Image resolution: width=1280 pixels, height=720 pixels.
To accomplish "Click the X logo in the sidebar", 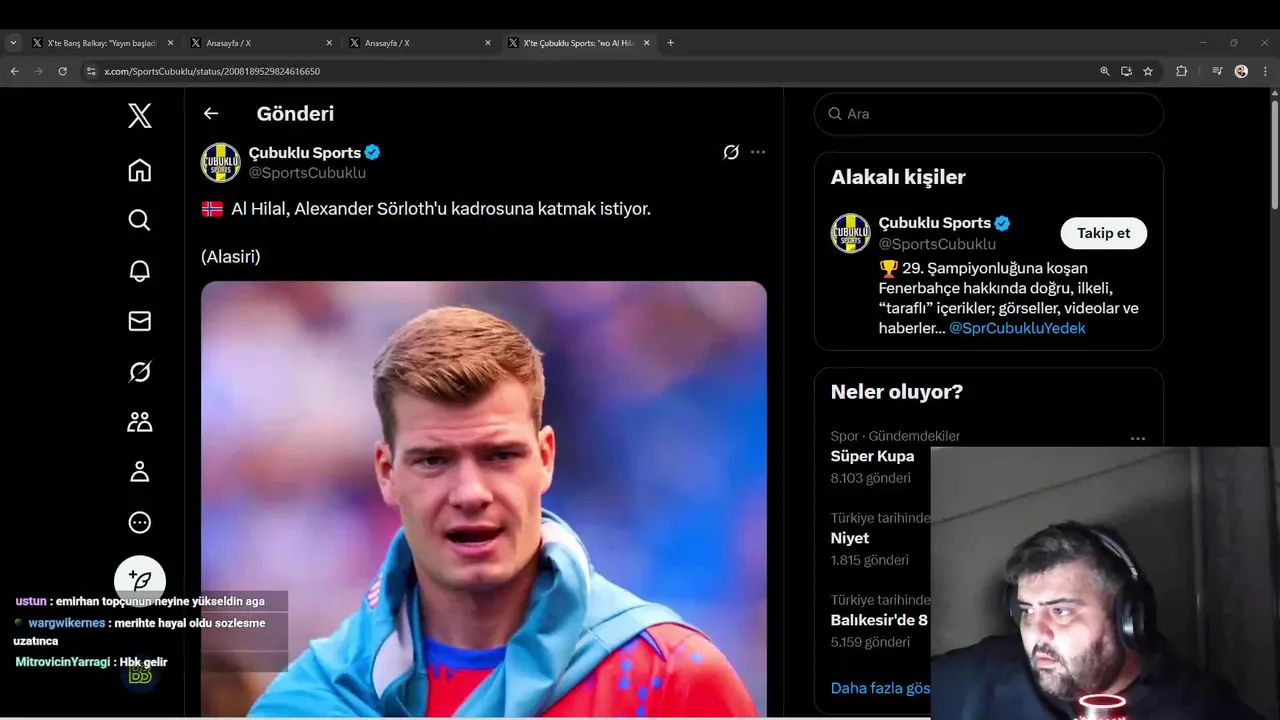I will coord(140,116).
